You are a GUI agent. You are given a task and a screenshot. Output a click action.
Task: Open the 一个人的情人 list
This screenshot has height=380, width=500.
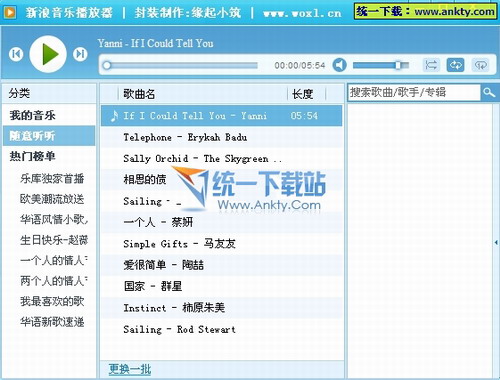pyautogui.click(x=54, y=260)
